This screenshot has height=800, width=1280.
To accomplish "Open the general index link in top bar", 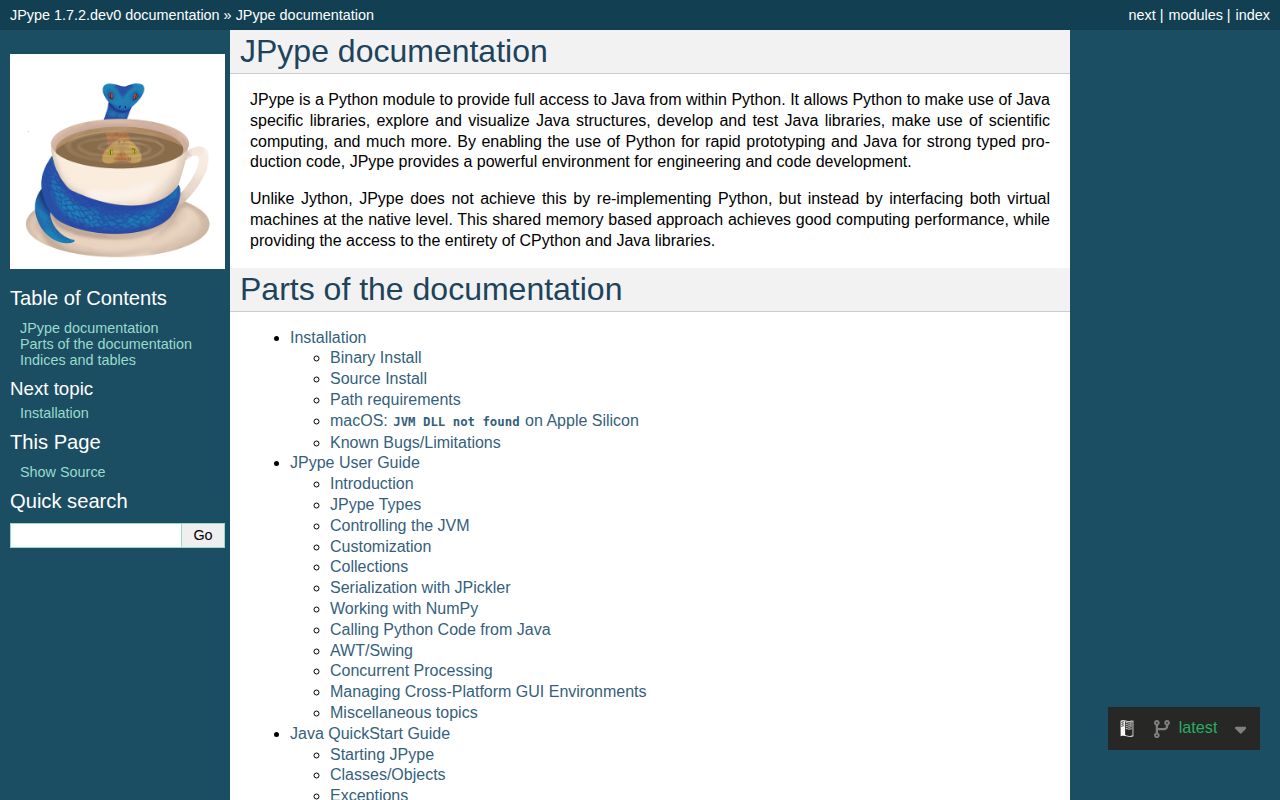I will point(1252,15).
